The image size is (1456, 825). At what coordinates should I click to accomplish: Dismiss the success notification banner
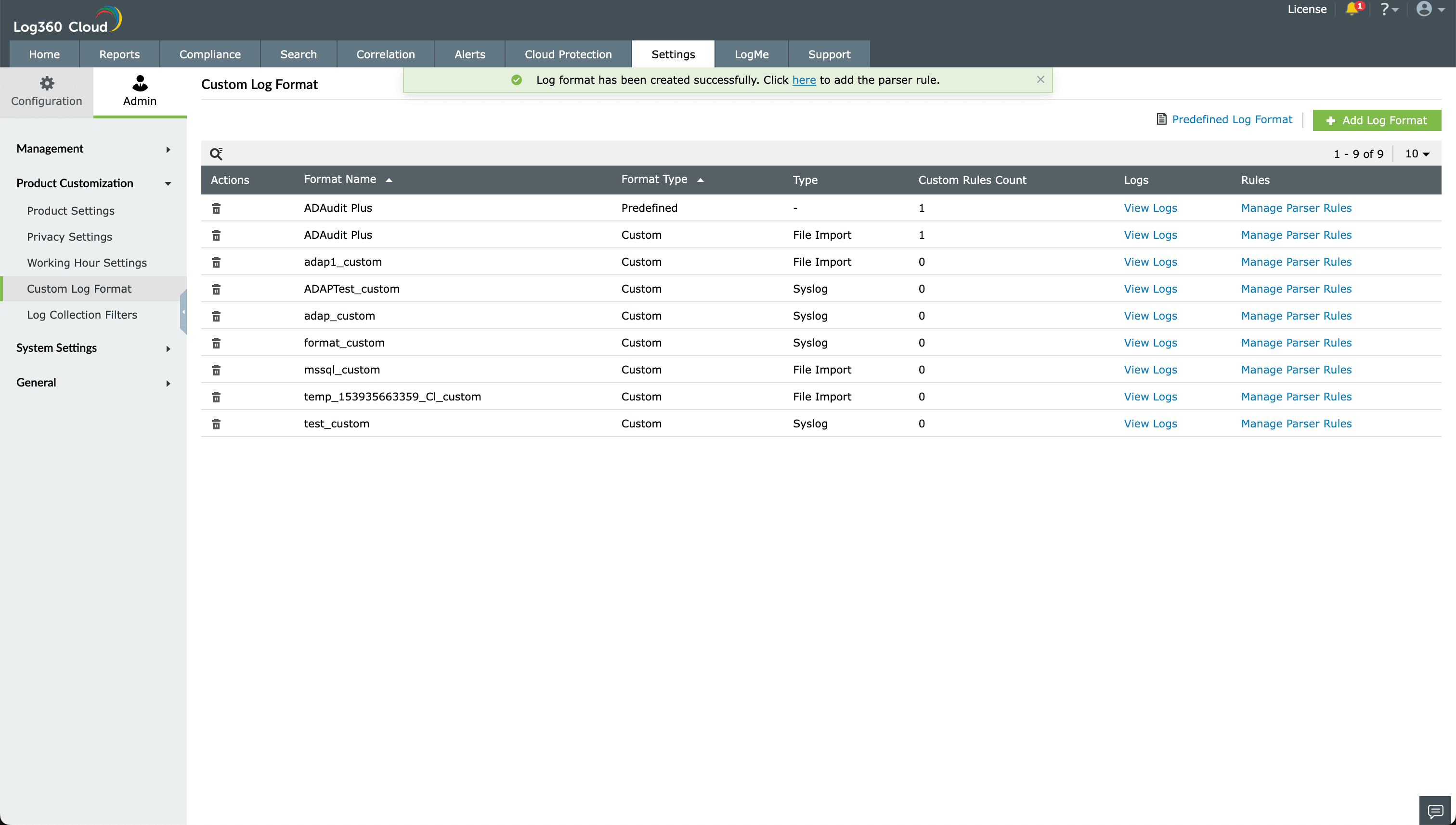pos(1040,79)
